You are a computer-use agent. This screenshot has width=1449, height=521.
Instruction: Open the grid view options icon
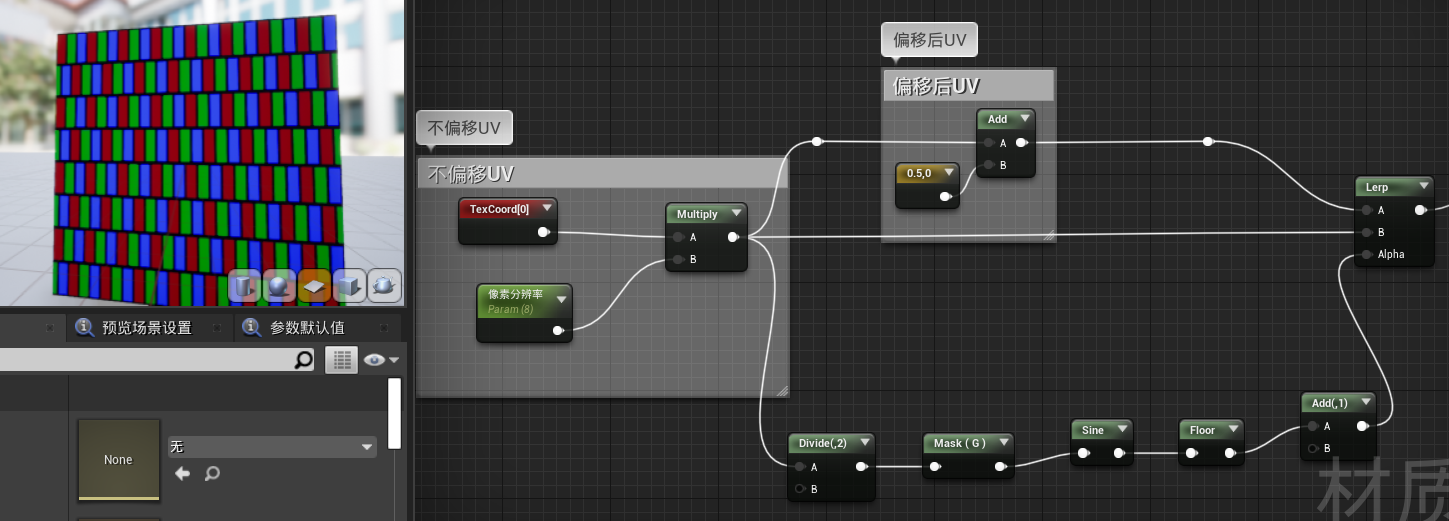pyautogui.click(x=342, y=360)
